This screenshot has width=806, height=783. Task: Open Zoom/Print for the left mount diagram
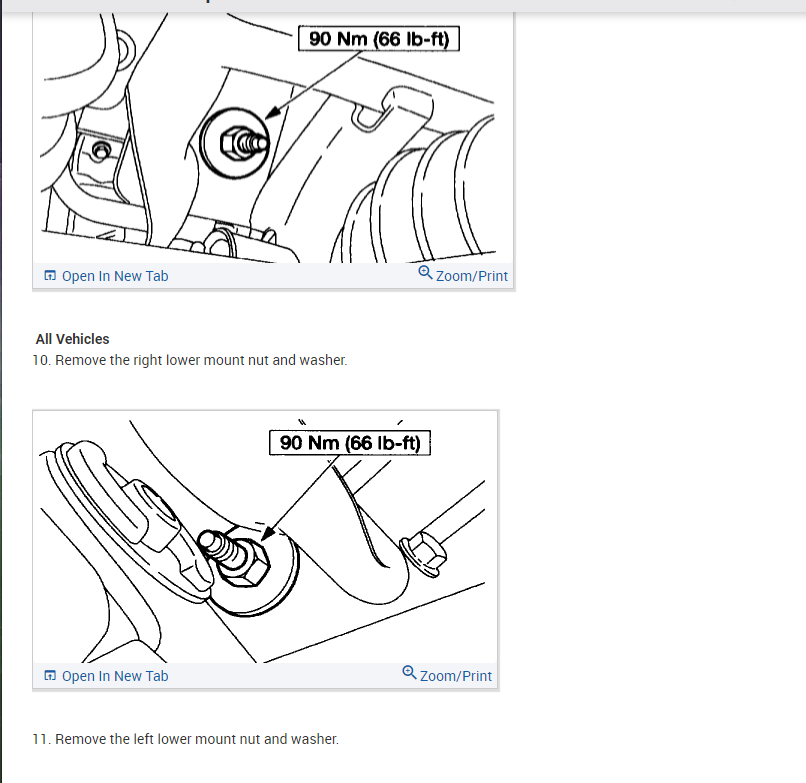pos(447,675)
